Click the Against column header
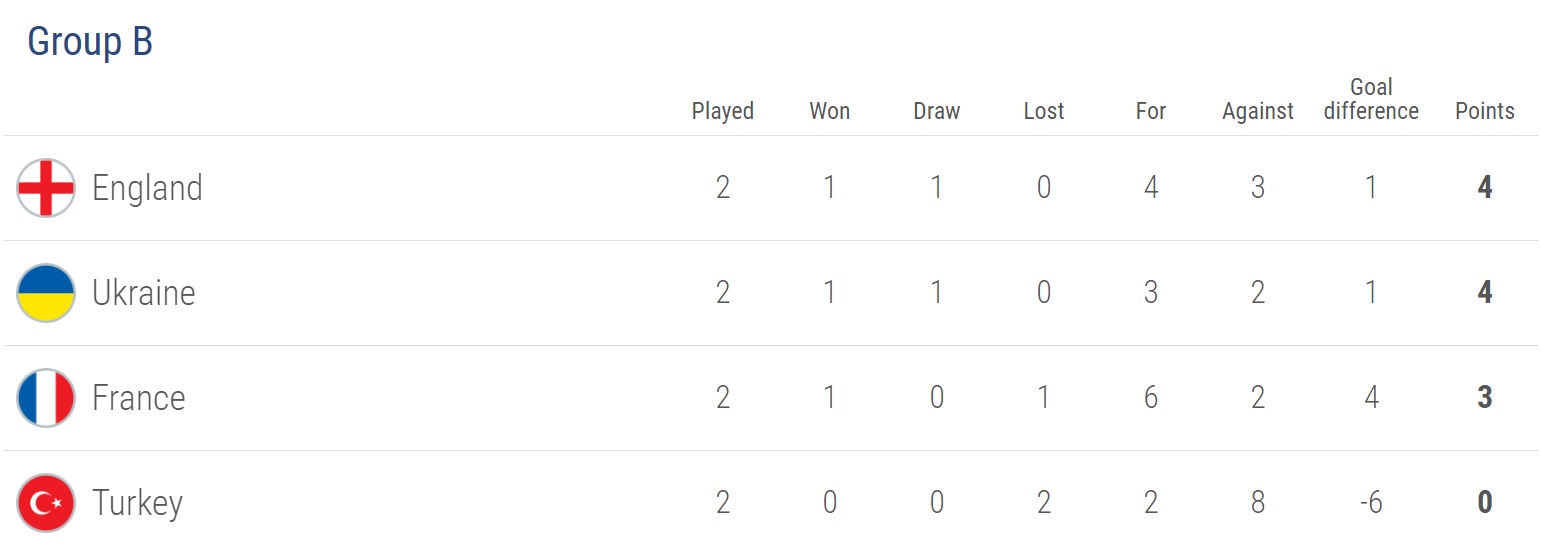The width and height of the screenshot is (1541, 558). click(x=1257, y=111)
